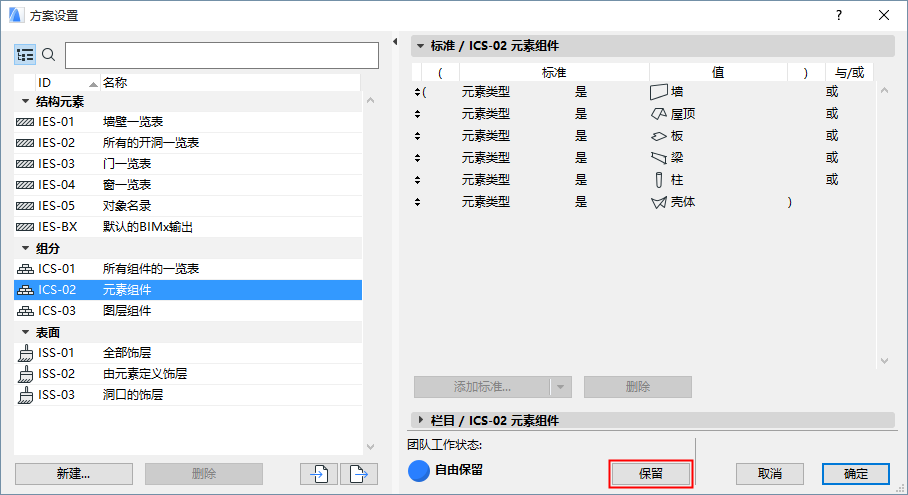Screen dimensions: 908x495
Task: Select the 所有的开洞一览表 scheme
Action: 188,143
